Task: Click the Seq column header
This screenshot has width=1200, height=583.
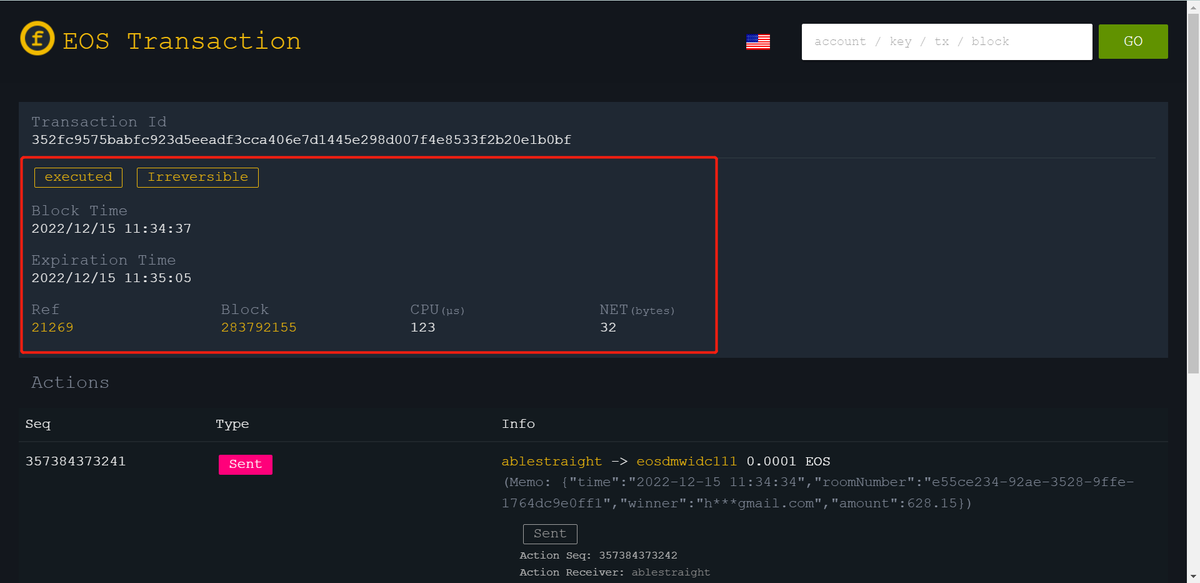Action: [38, 424]
